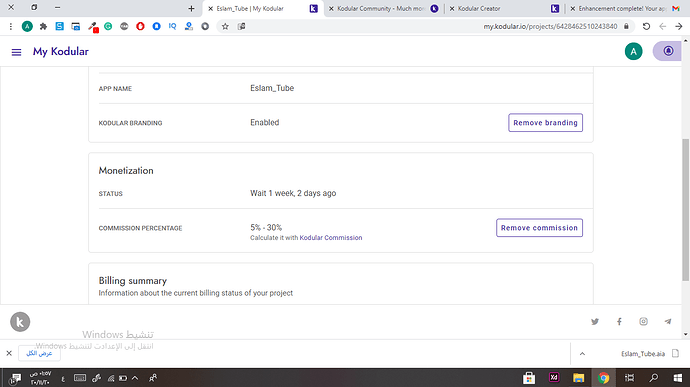Image resolution: width=690 pixels, height=387 pixels.
Task: Open Kodular's Telegram channel from footer
Action: coord(668,321)
